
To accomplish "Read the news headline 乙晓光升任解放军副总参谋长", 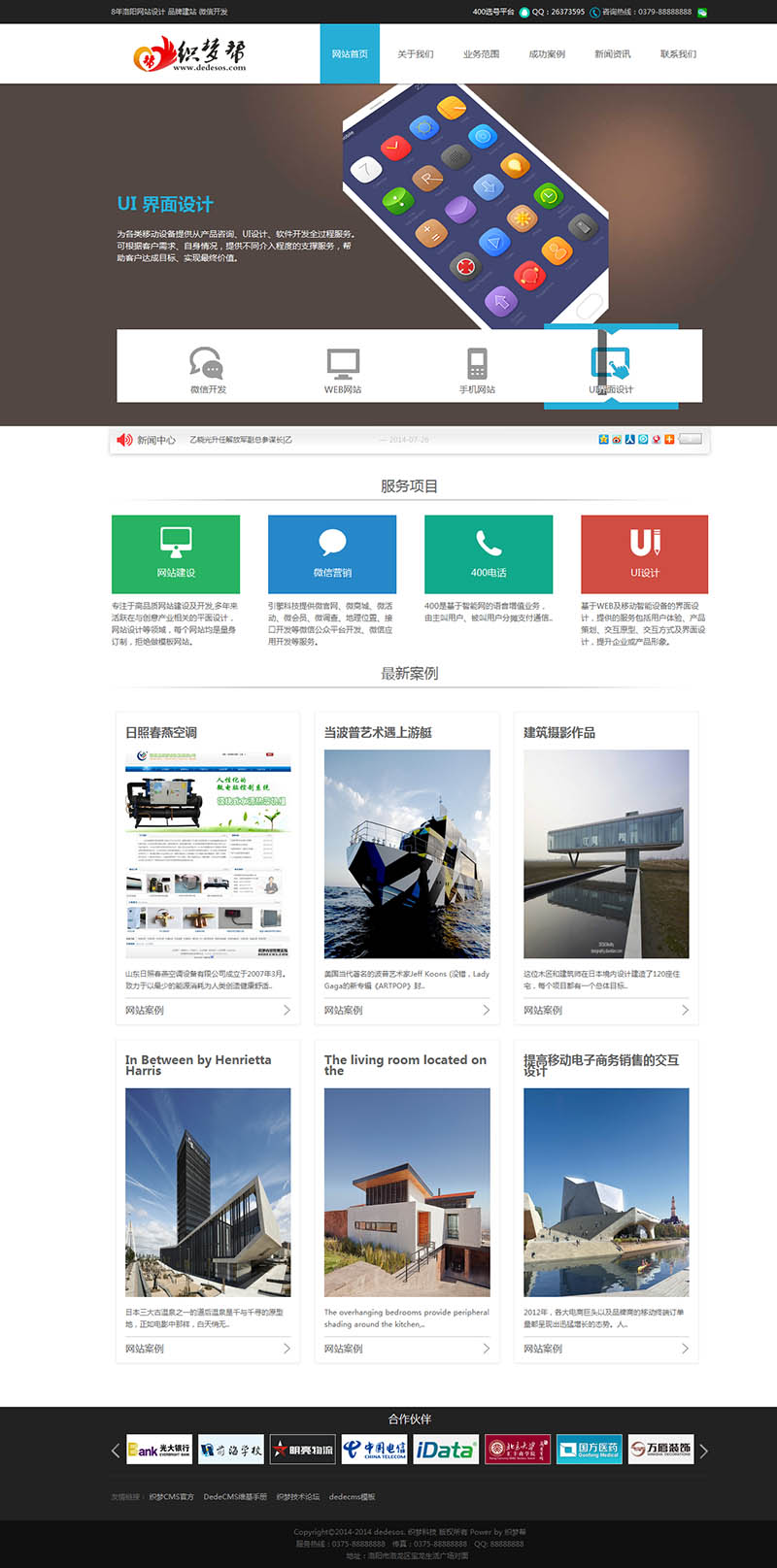I will click(241, 440).
